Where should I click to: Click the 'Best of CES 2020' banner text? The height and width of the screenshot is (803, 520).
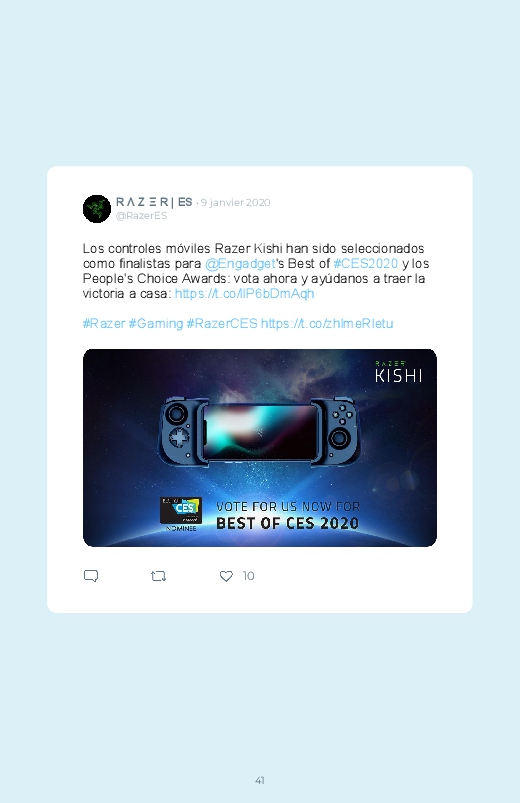[287, 523]
